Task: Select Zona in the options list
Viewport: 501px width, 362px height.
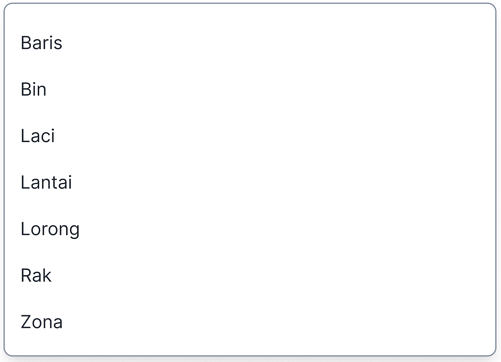Action: pyautogui.click(x=250, y=322)
